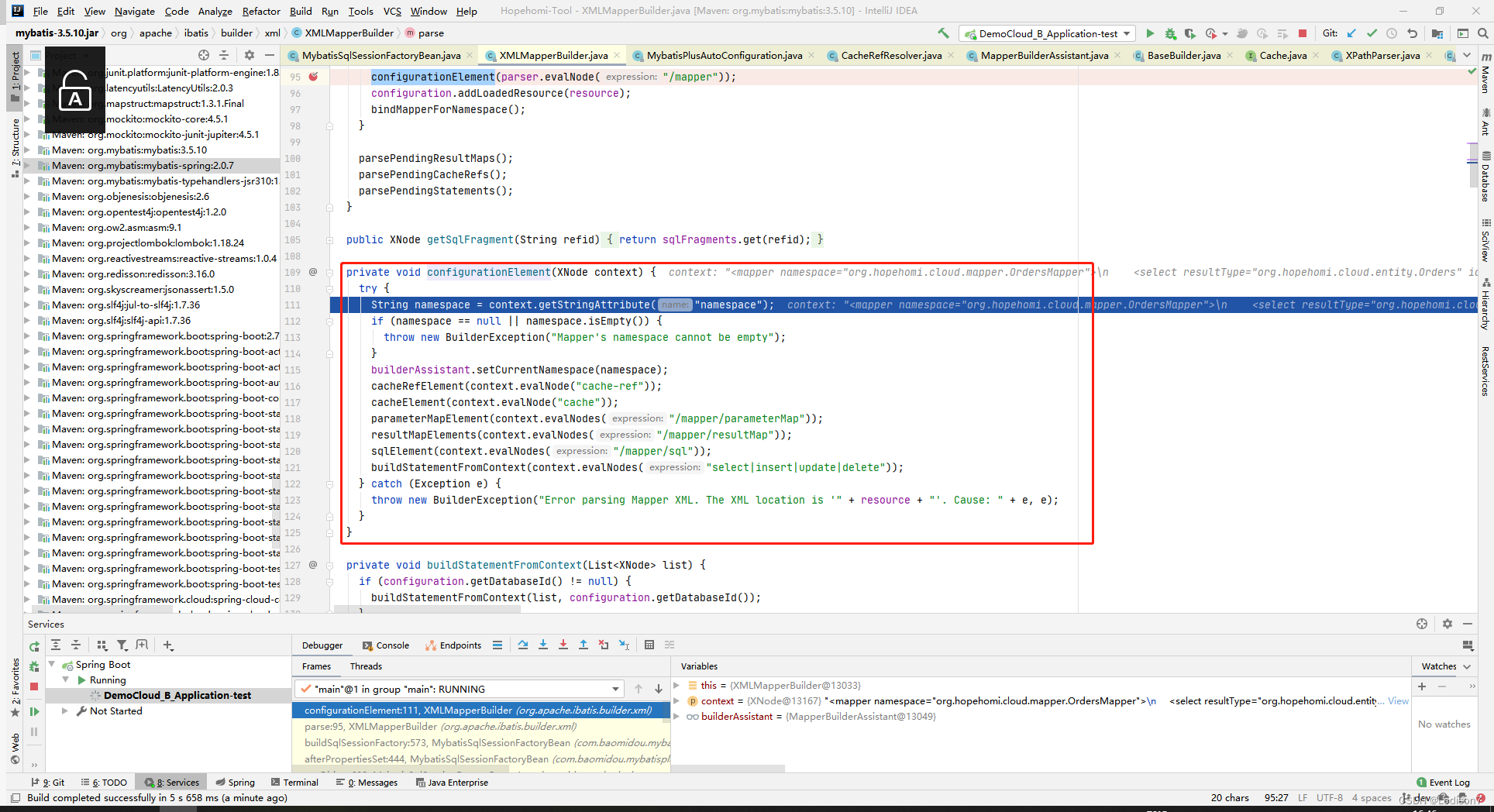Click Git Update Project blue arrow
The height and width of the screenshot is (812, 1494).
[1351, 33]
